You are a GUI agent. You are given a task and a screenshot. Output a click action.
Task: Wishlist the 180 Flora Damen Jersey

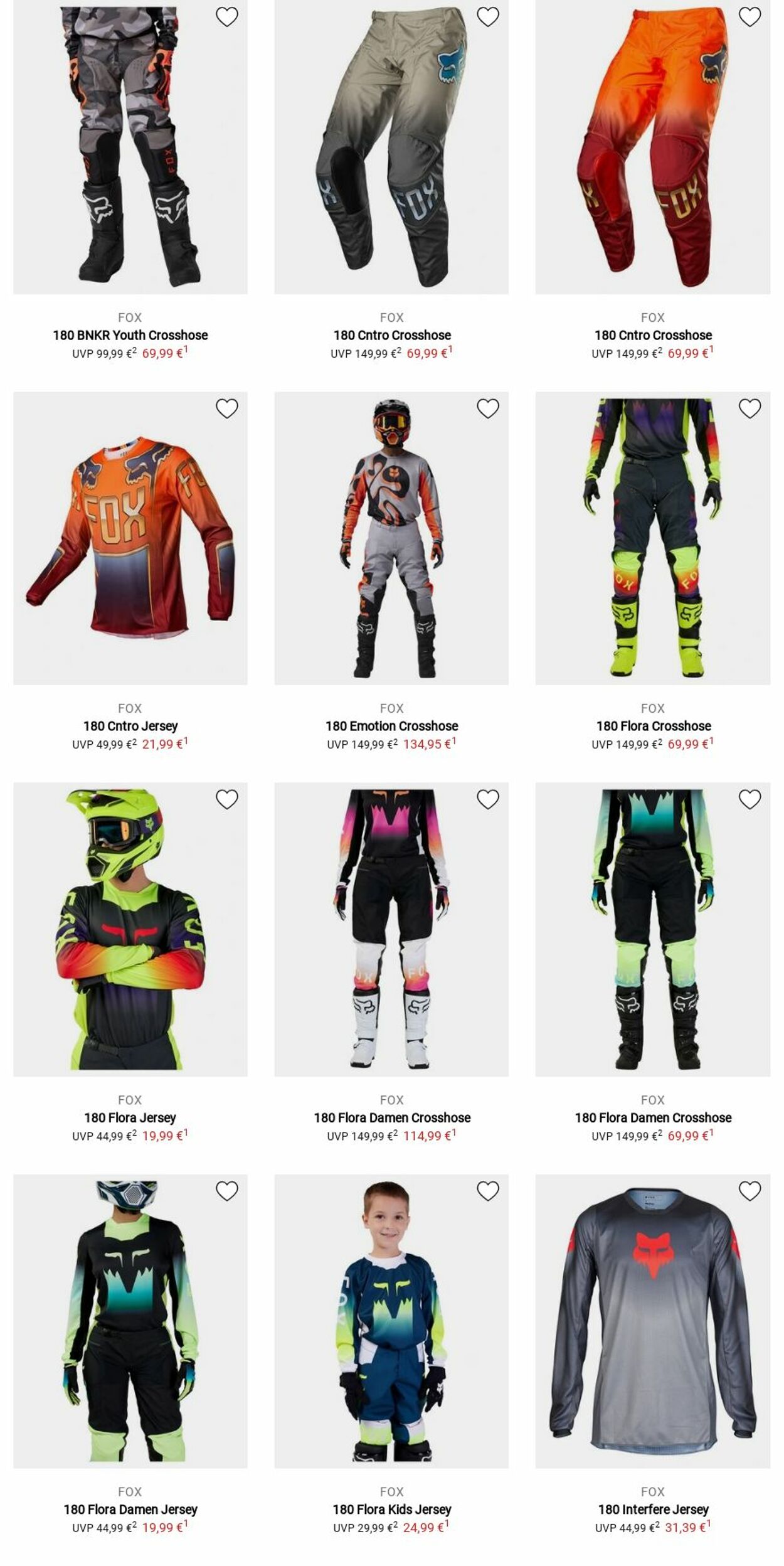point(226,1191)
